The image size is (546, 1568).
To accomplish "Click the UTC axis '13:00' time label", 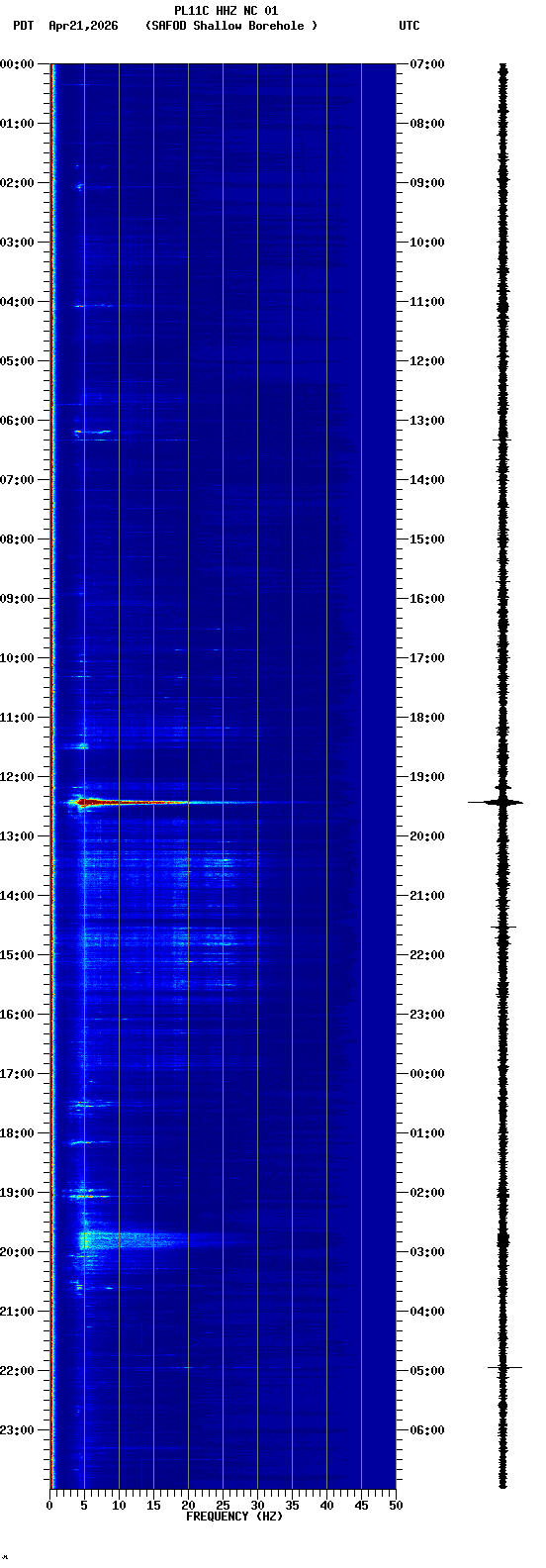I will coord(427,421).
